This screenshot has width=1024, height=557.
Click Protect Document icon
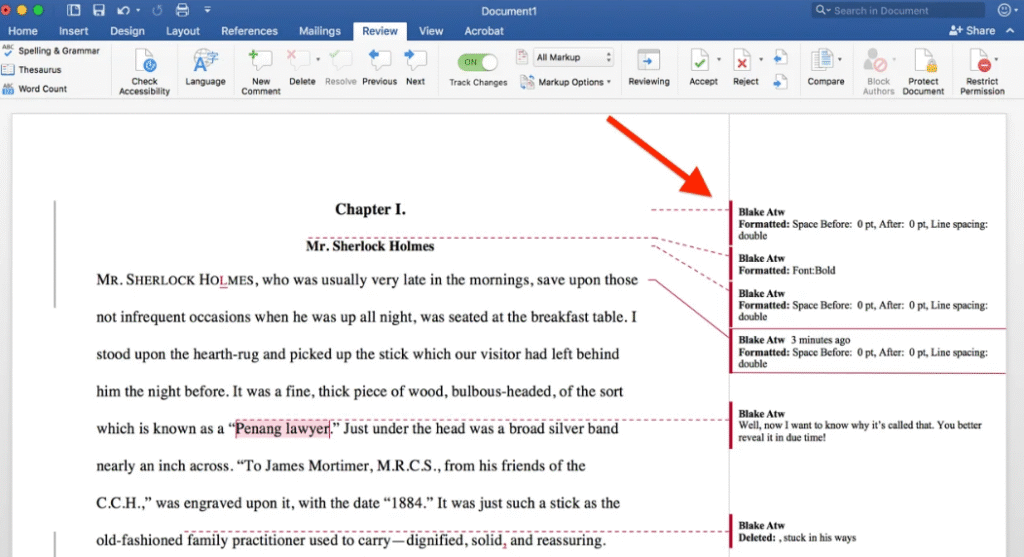click(x=923, y=60)
